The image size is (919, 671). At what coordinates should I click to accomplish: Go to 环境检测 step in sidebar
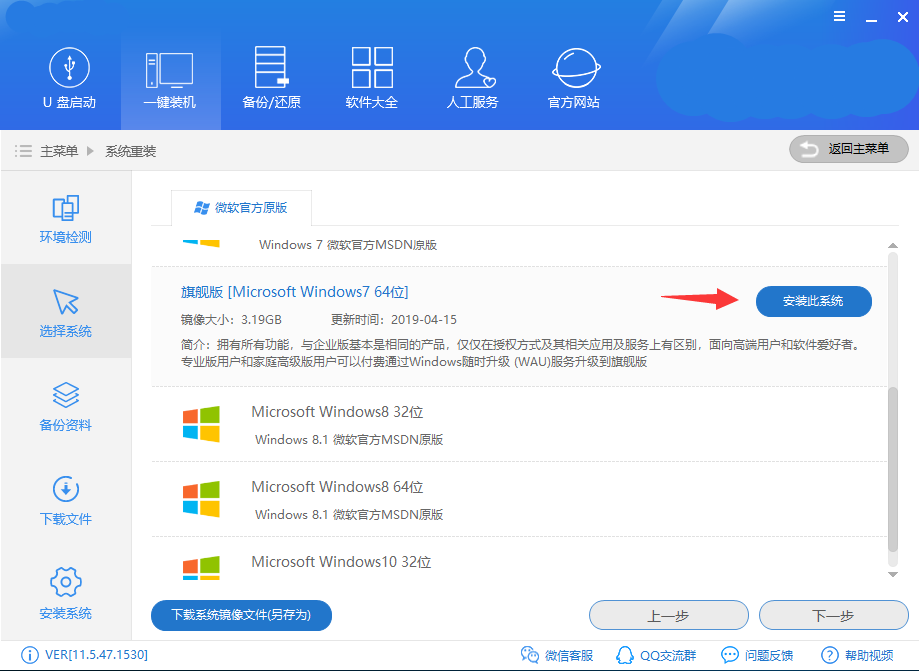(x=66, y=219)
